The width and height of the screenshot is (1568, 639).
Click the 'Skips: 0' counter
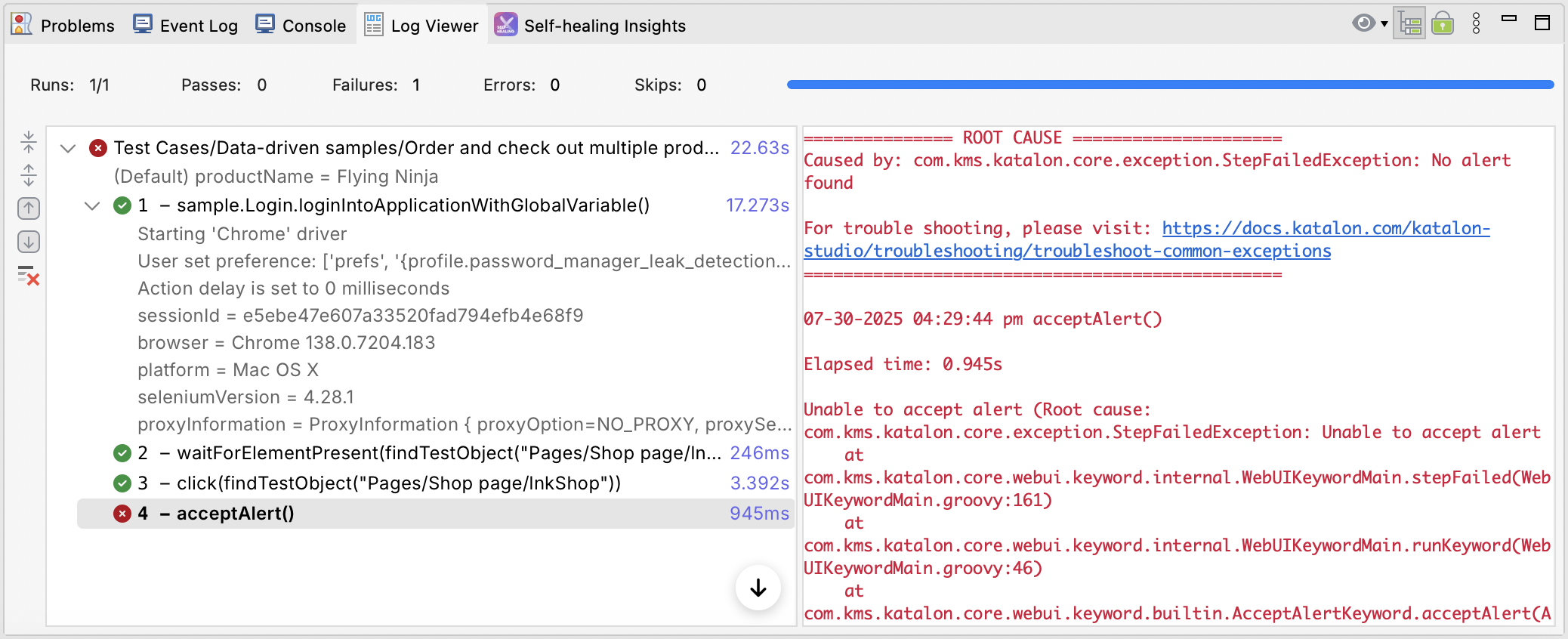671,85
